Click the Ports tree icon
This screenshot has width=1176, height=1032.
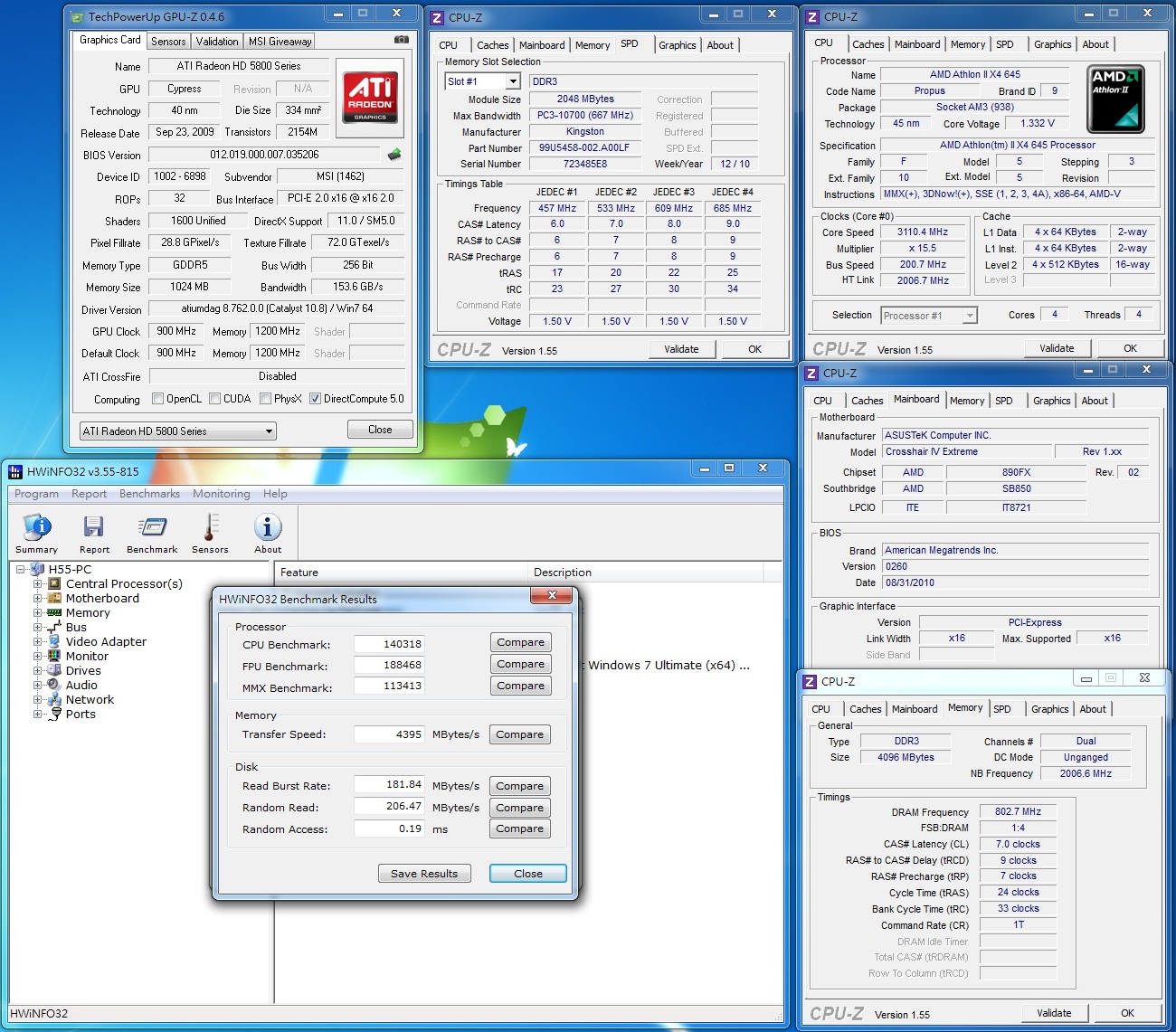[54, 714]
